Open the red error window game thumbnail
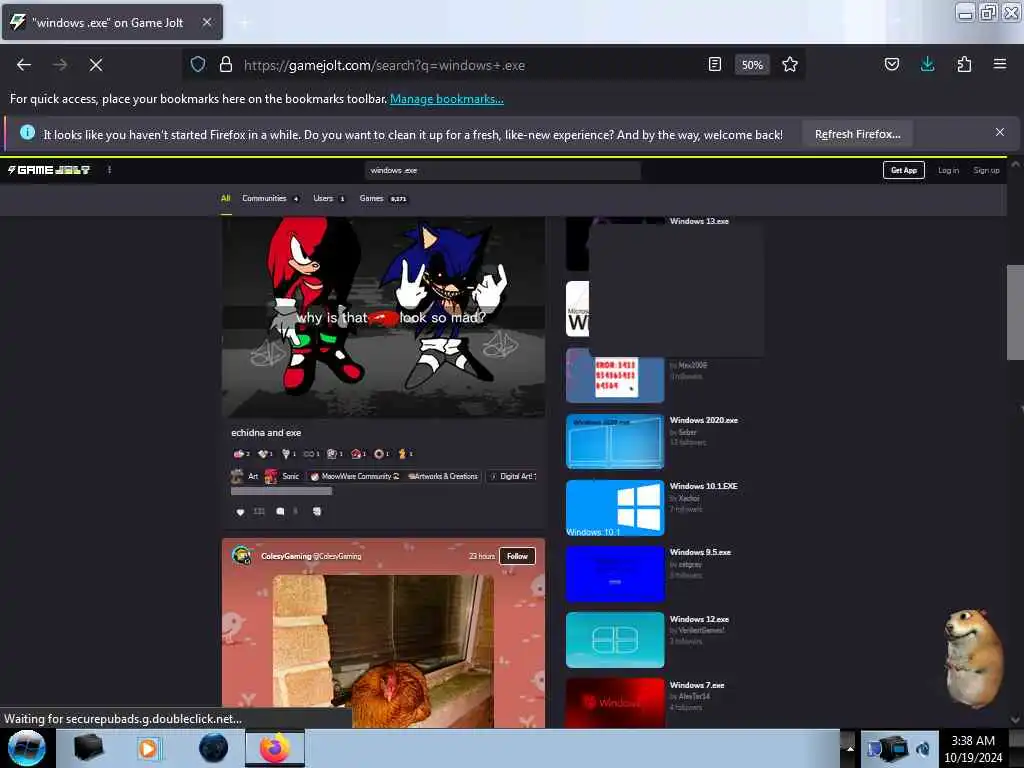Image resolution: width=1024 pixels, height=768 pixels. (615, 376)
